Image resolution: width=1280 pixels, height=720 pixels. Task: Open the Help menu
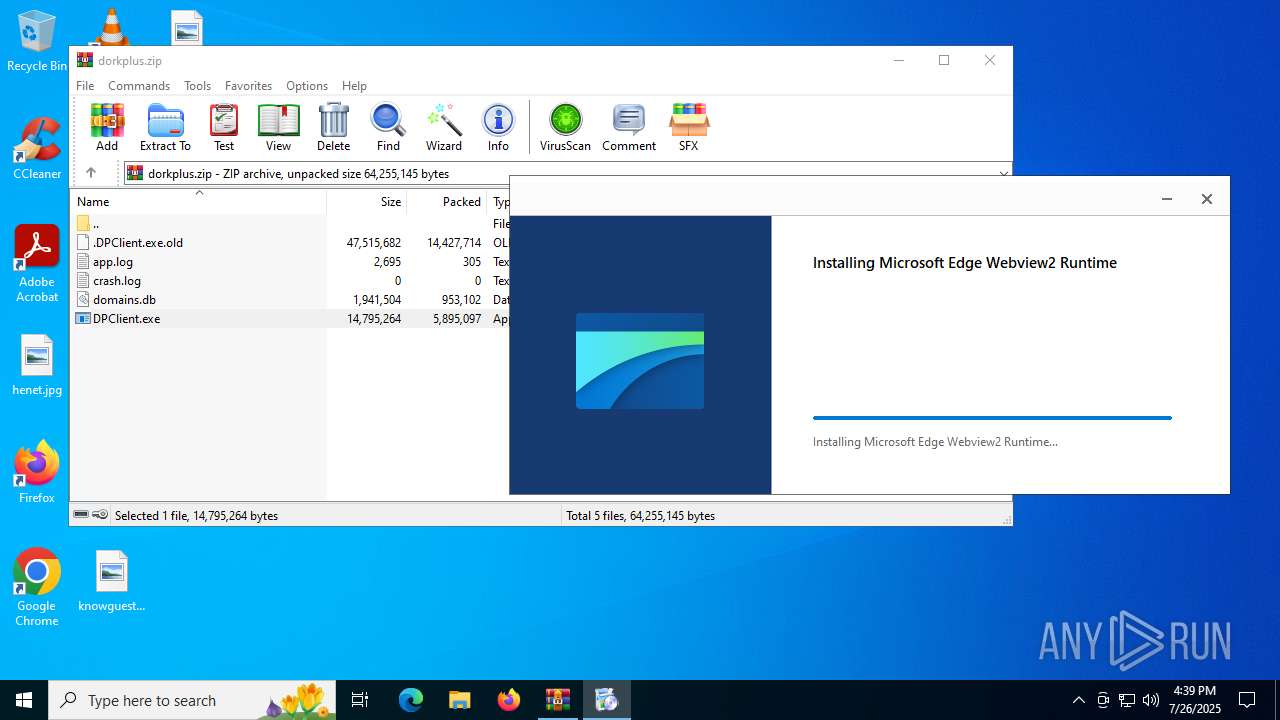pyautogui.click(x=354, y=86)
